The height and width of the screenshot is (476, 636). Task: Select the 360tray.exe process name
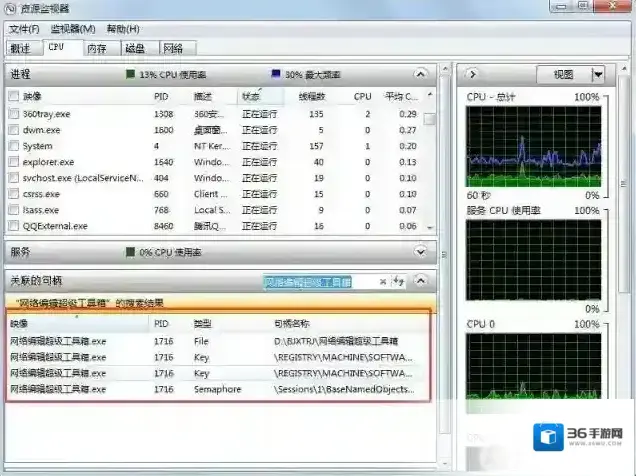(x=47, y=114)
